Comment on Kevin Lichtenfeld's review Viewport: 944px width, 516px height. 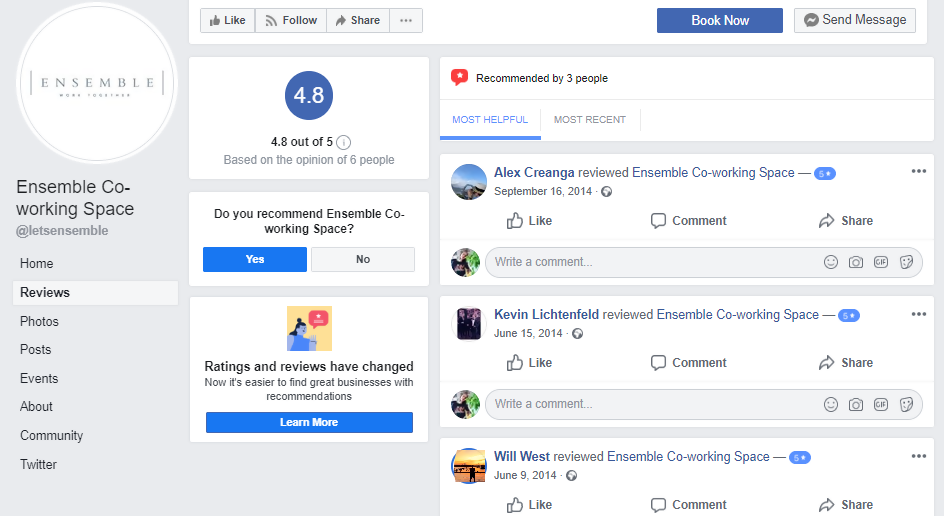click(688, 363)
